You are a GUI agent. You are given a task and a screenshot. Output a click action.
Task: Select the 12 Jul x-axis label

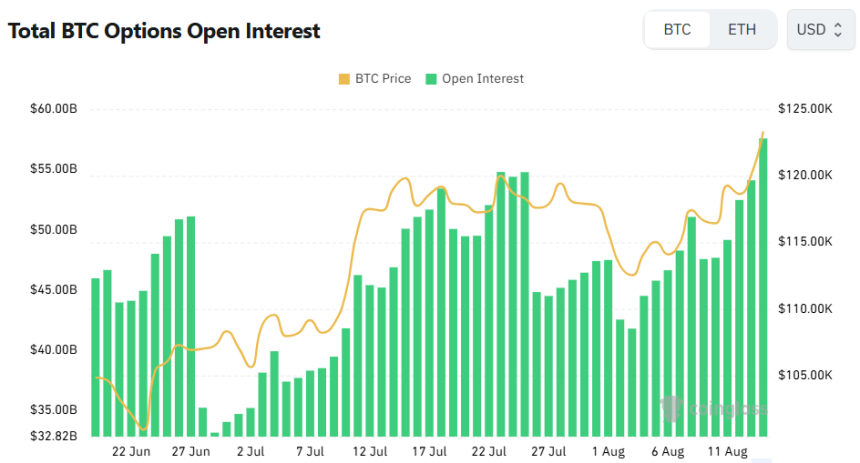(370, 451)
